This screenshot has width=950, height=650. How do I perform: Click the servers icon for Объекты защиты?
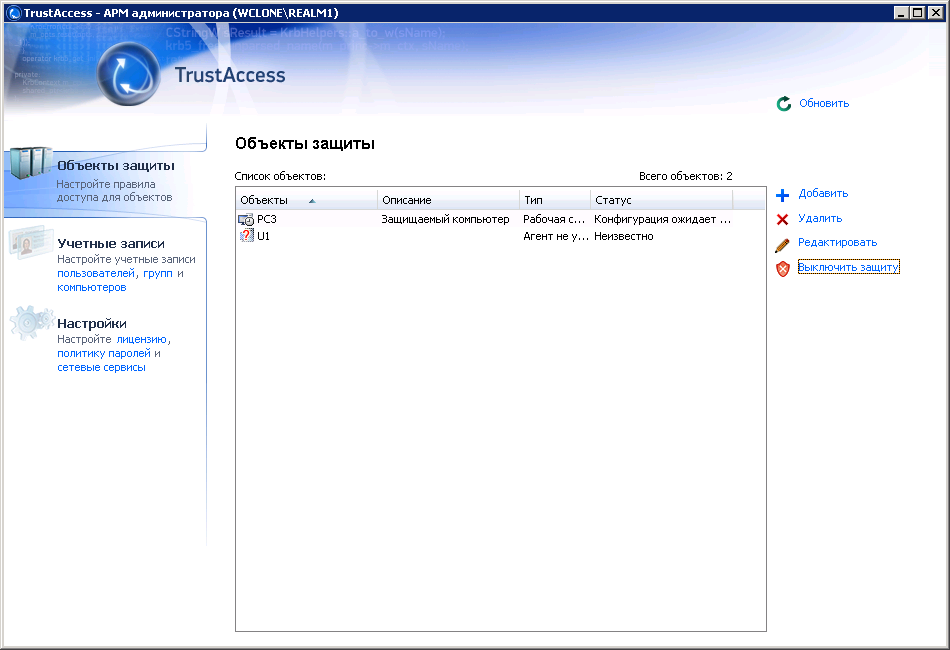pos(30,162)
